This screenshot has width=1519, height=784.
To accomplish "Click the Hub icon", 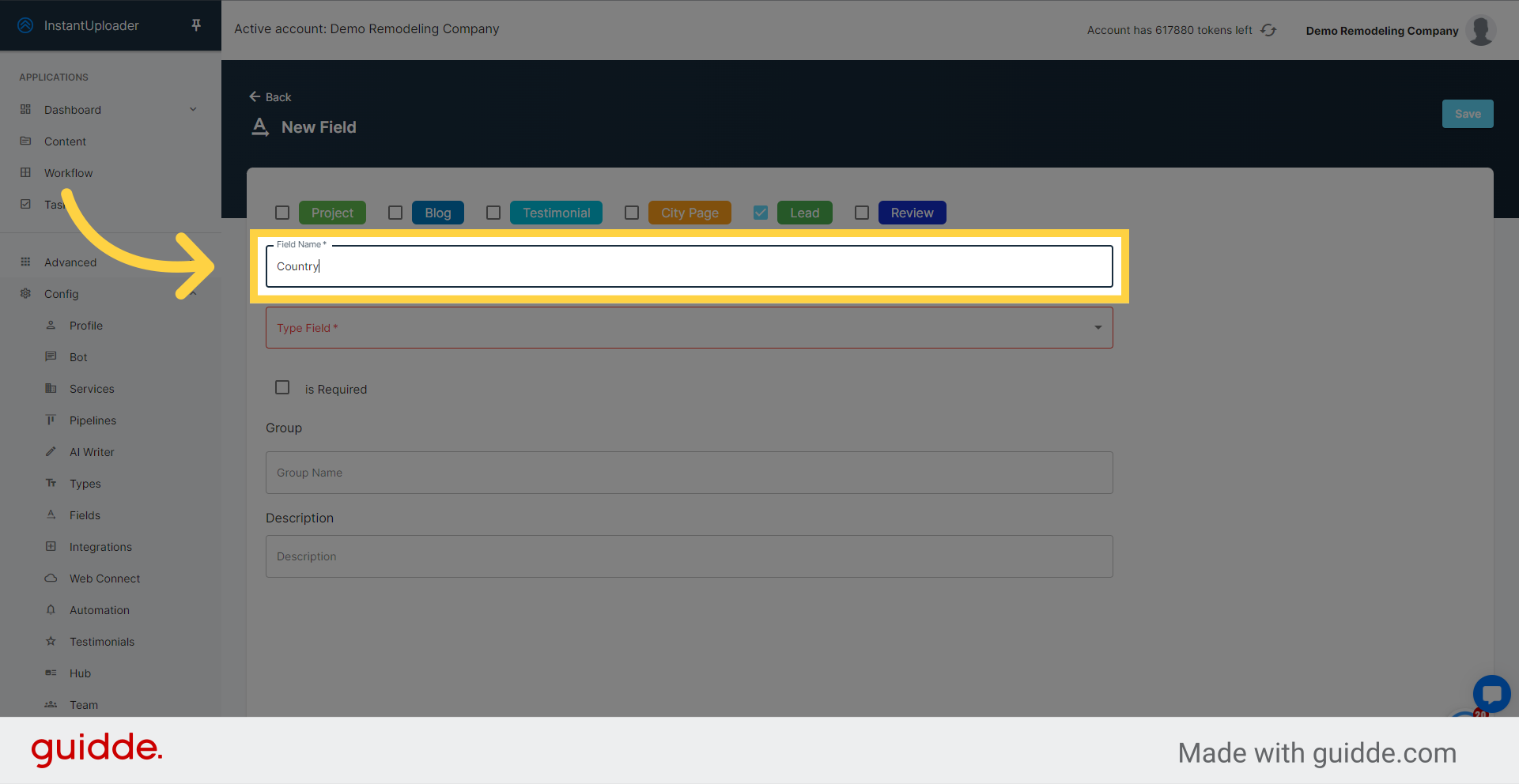I will (x=51, y=673).
